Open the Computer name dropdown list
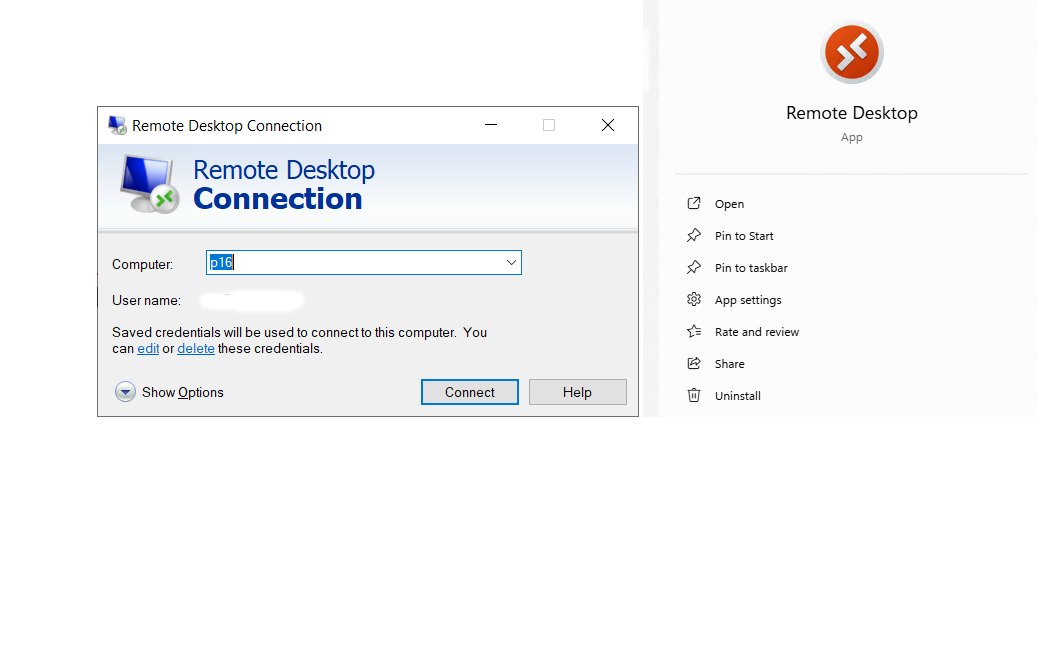The width and height of the screenshot is (1040, 653). 511,262
